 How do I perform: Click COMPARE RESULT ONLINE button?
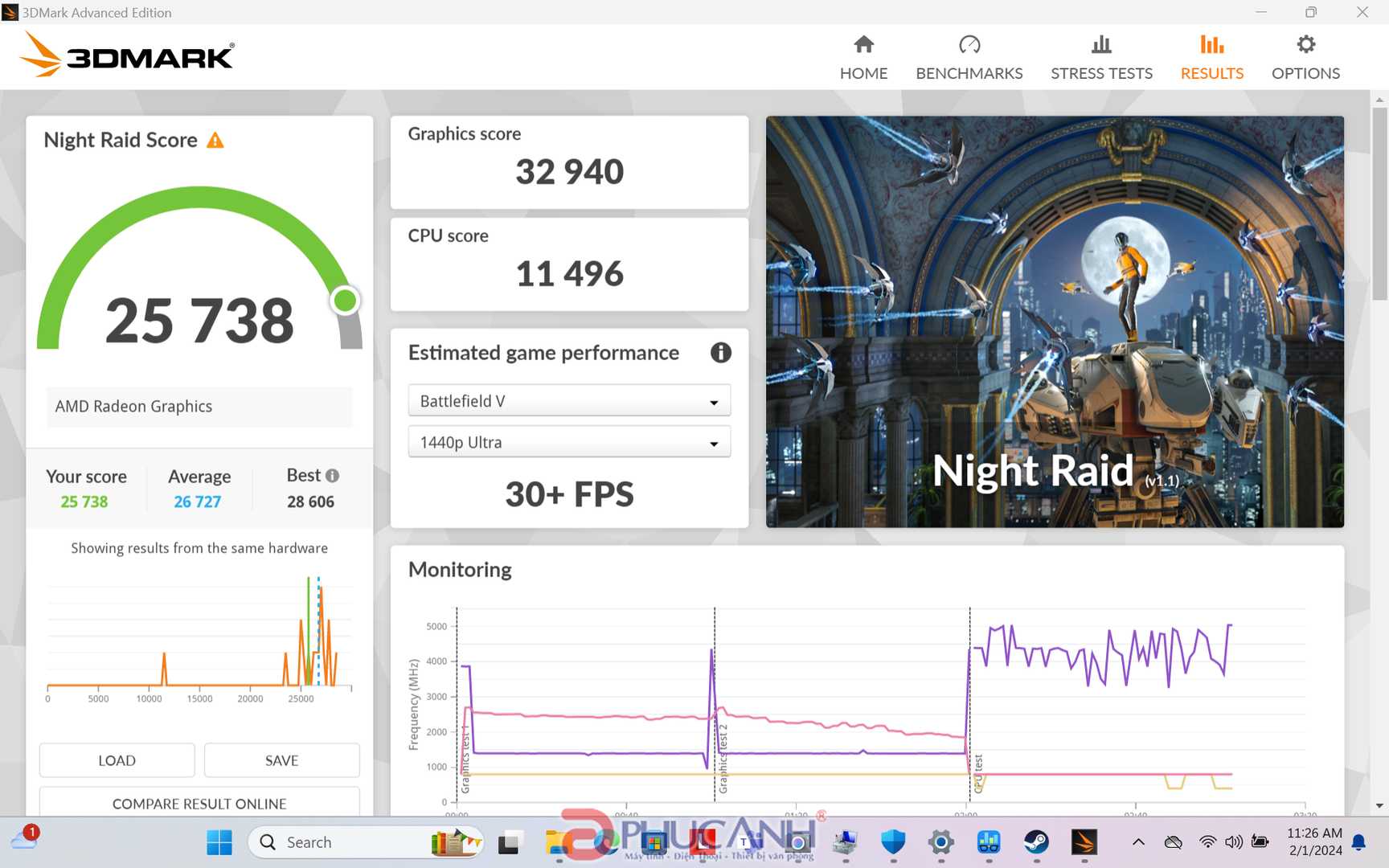(x=199, y=803)
